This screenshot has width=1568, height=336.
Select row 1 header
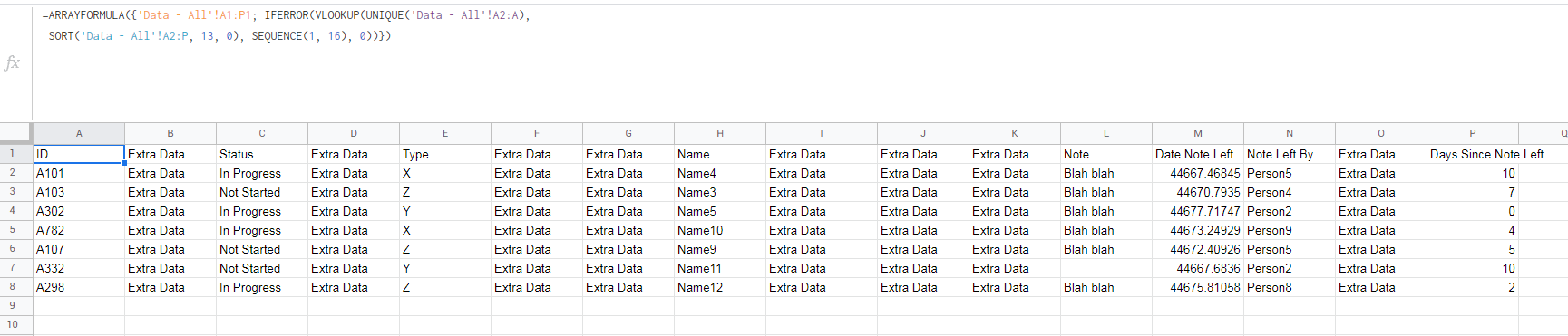click(x=13, y=154)
